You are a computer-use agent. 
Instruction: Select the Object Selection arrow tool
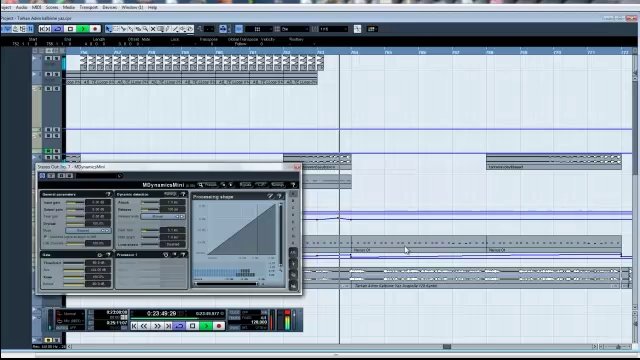(x=109, y=29)
